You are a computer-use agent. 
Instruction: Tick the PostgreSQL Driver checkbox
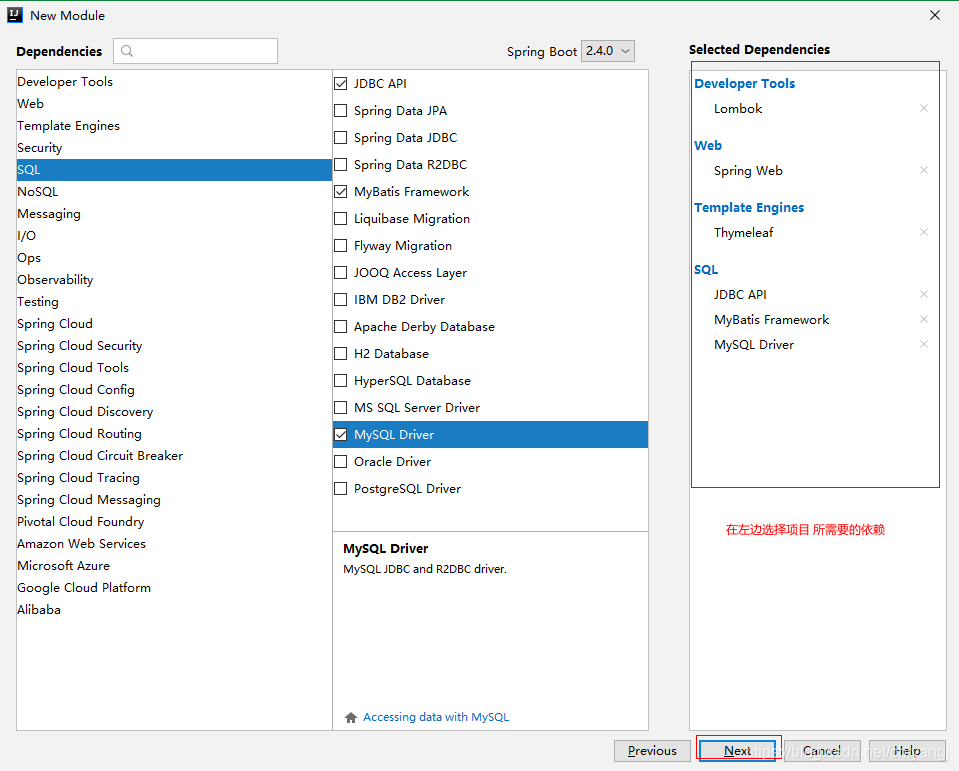tap(341, 489)
